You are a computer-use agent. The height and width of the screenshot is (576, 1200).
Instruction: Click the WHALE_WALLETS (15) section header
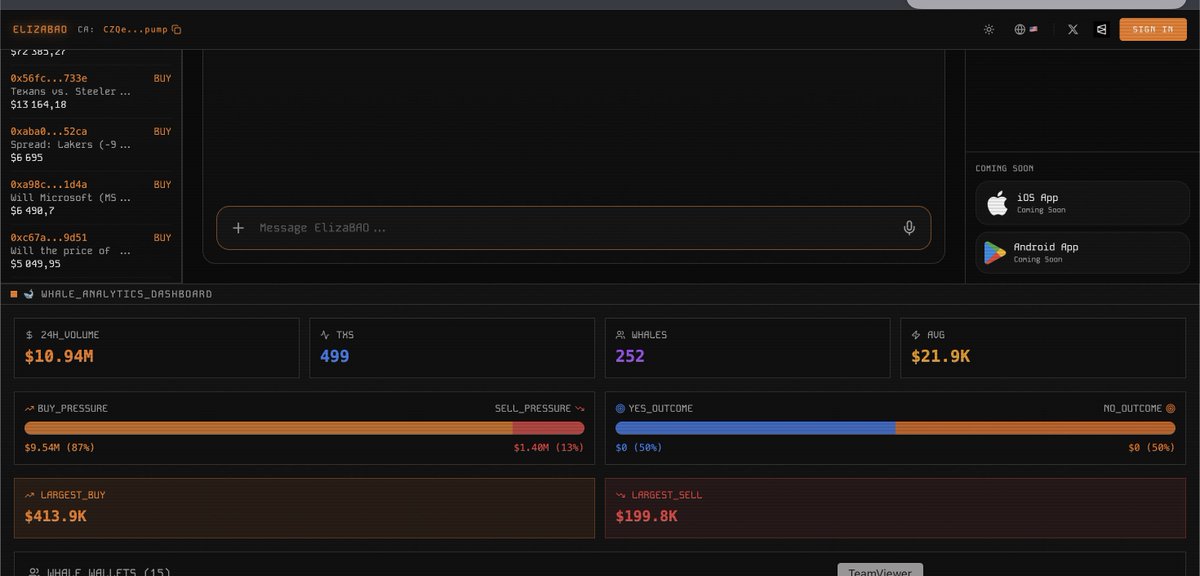100,572
